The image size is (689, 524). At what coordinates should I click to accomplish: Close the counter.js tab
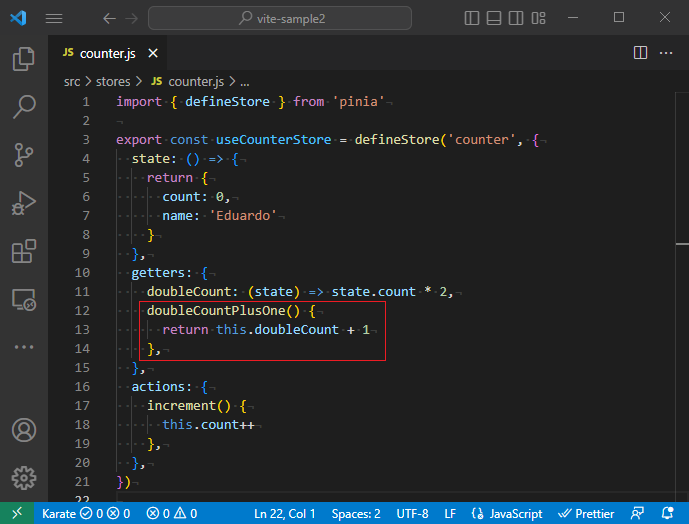(x=153, y=53)
